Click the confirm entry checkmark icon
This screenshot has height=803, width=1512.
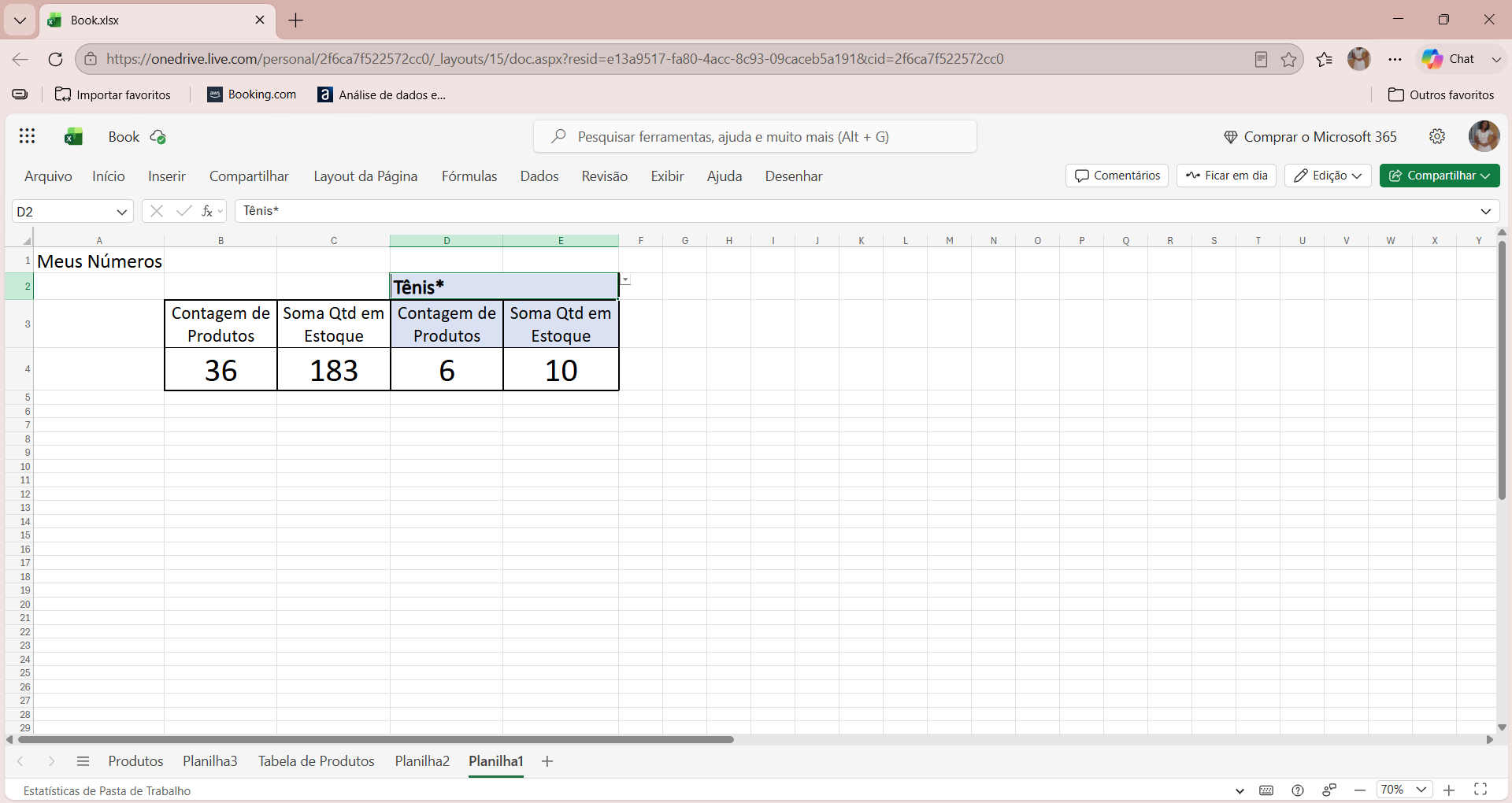pyautogui.click(x=183, y=211)
